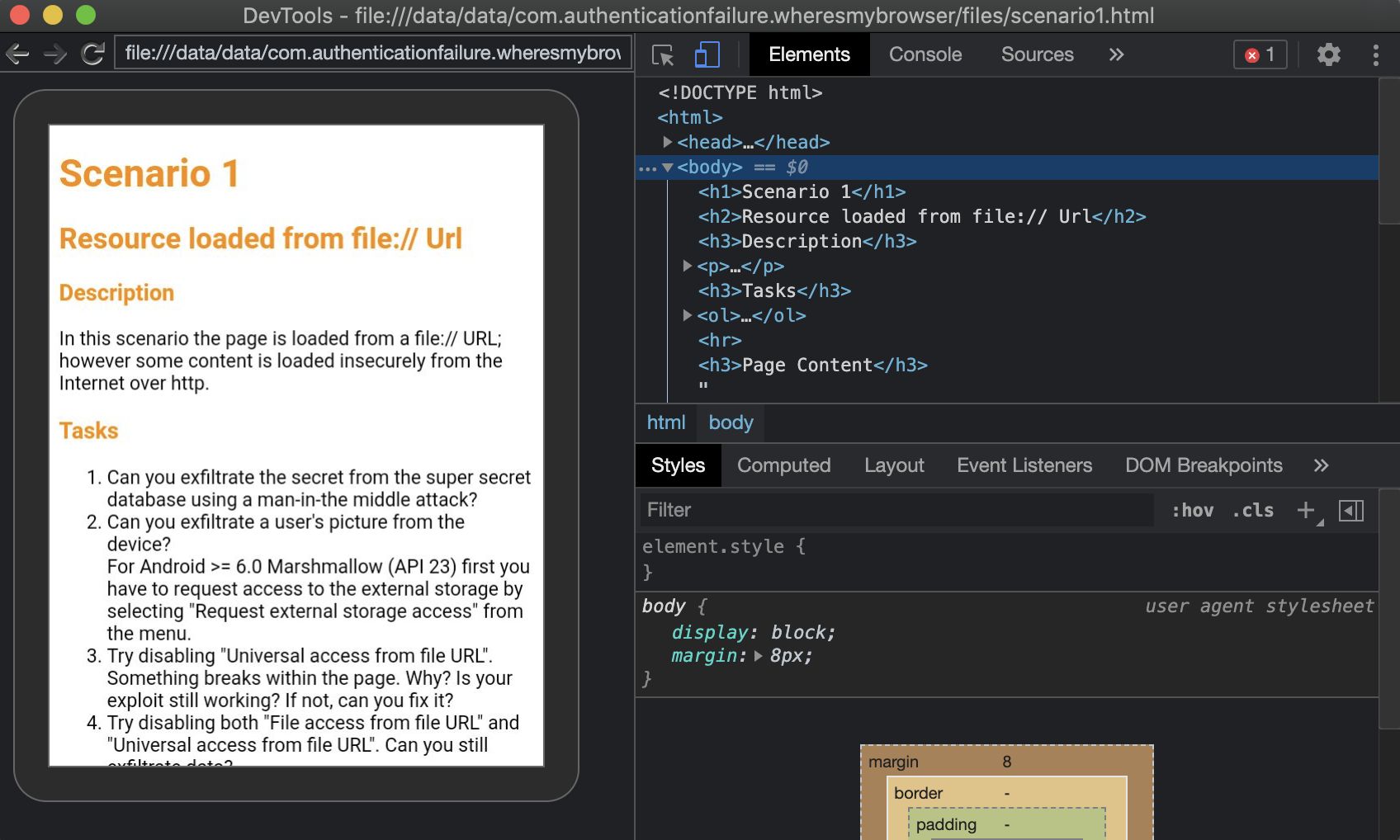Go back in page navigation
The width and height of the screenshot is (1400, 840).
[x=17, y=54]
